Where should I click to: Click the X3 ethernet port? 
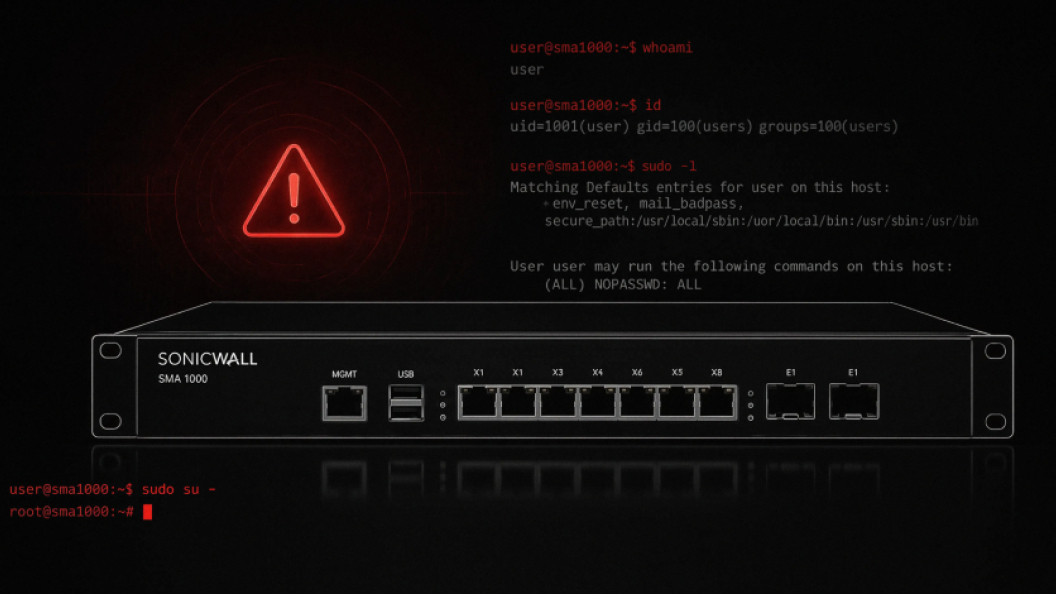558,402
